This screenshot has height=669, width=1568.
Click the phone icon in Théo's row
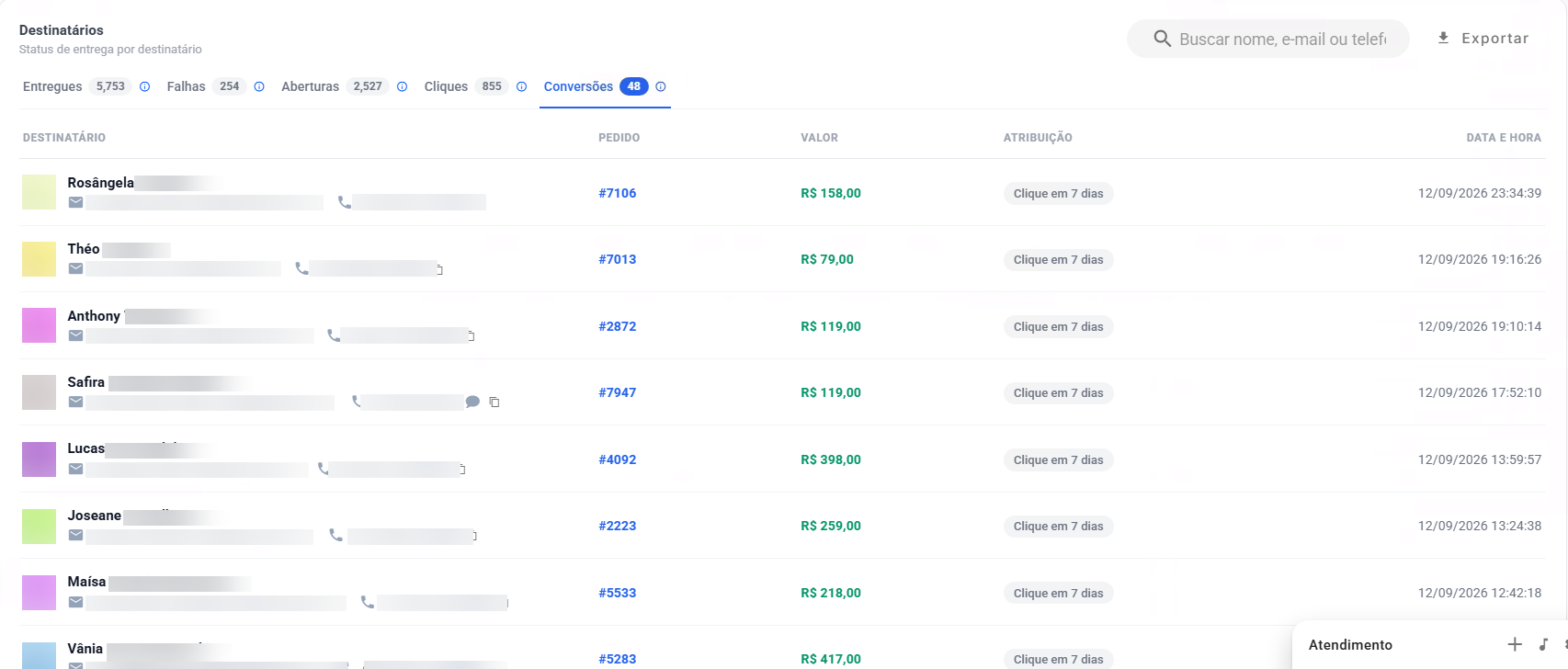pos(301,268)
